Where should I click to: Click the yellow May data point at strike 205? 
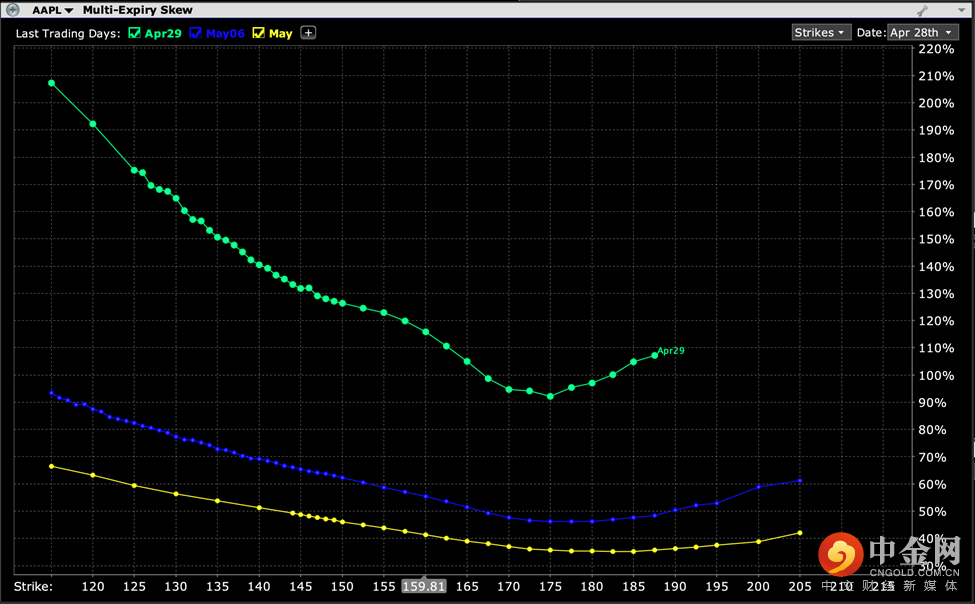pos(800,533)
